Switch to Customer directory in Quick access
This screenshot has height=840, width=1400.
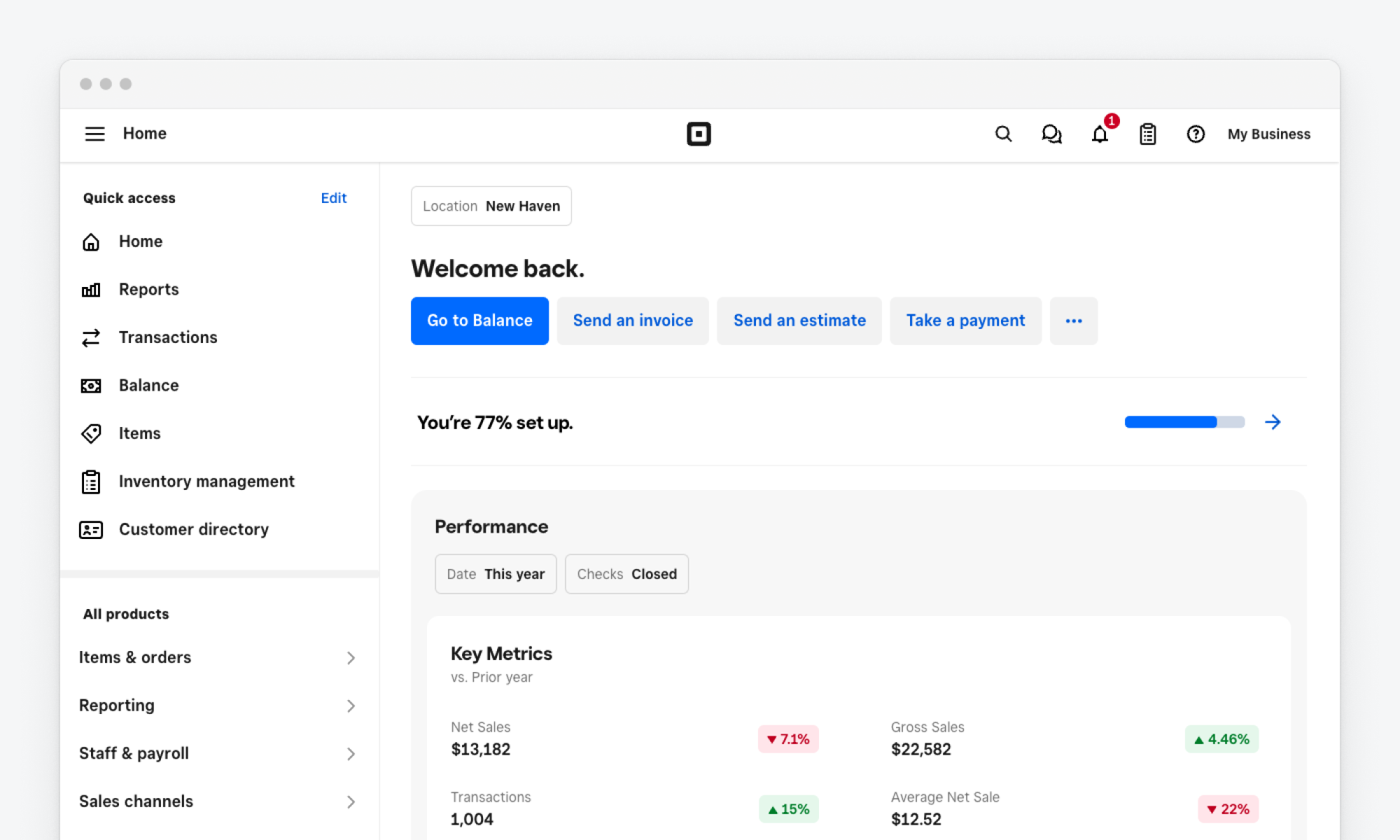(193, 529)
